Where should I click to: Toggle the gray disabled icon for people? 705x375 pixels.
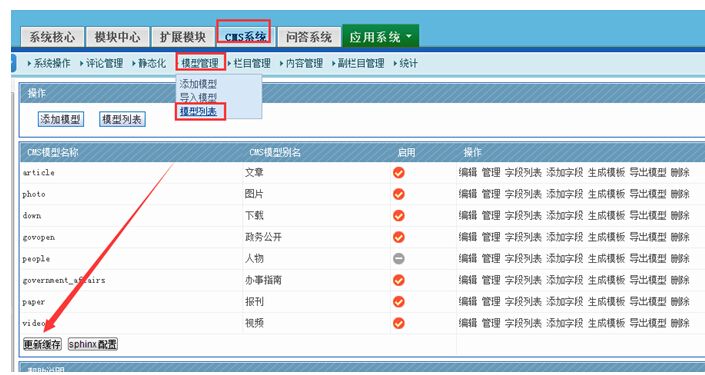[398, 259]
